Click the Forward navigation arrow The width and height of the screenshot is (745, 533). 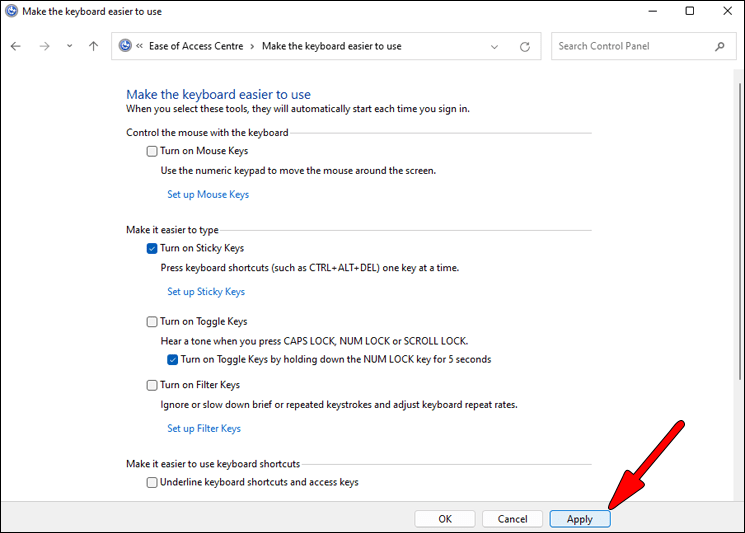point(44,46)
